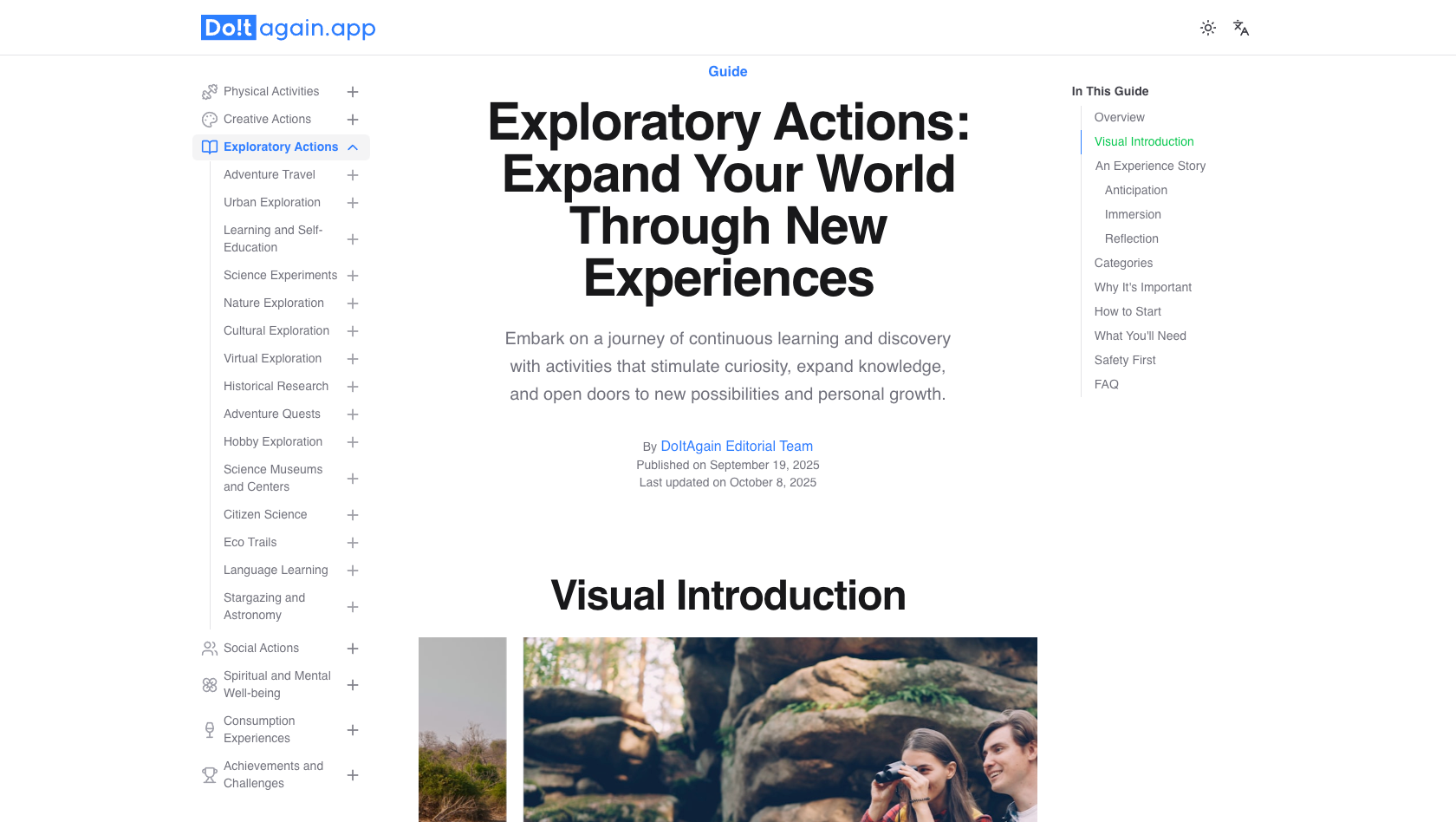Expand the Stargazing and Astronomy entry
The image size is (1456, 822).
pyautogui.click(x=353, y=607)
